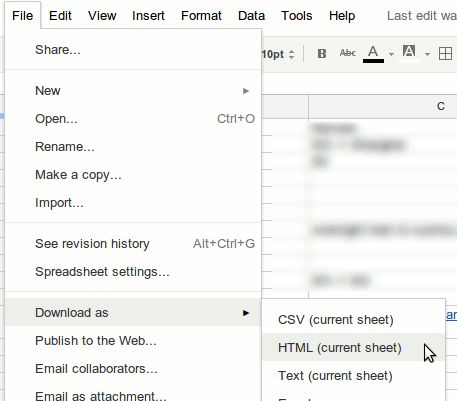This screenshot has width=457, height=401.
Task: Expand the New submenu
Action: (x=133, y=91)
